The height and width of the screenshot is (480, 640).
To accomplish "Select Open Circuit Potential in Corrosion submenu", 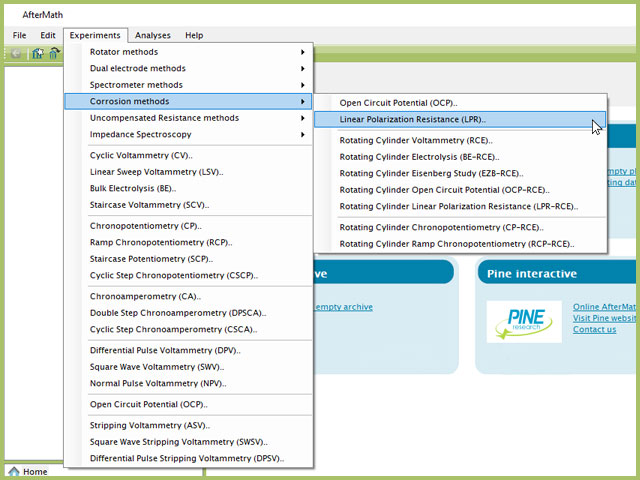I will (x=460, y=103).
